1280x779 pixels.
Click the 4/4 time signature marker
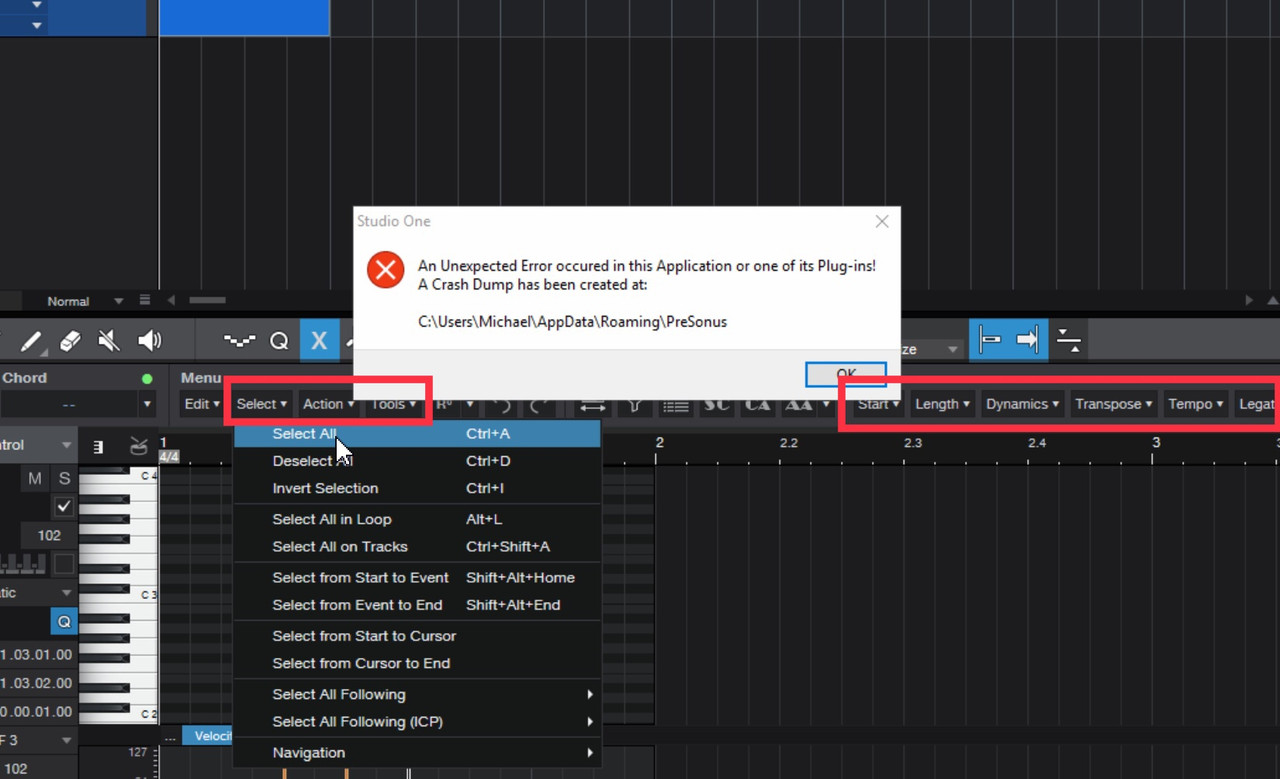click(x=169, y=457)
